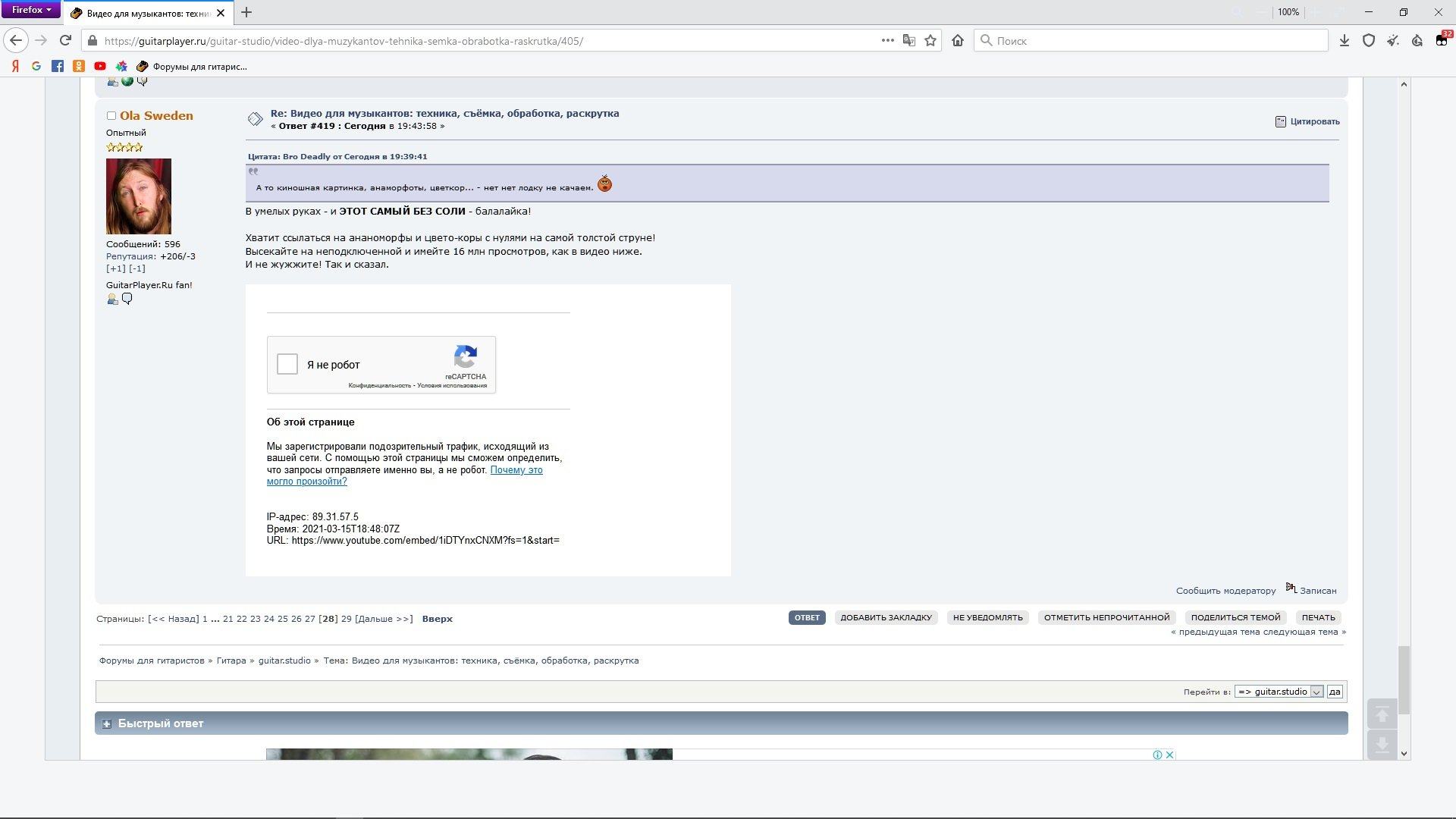Click the Home button in toolbar
This screenshot has width=1456, height=819.
click(x=958, y=41)
